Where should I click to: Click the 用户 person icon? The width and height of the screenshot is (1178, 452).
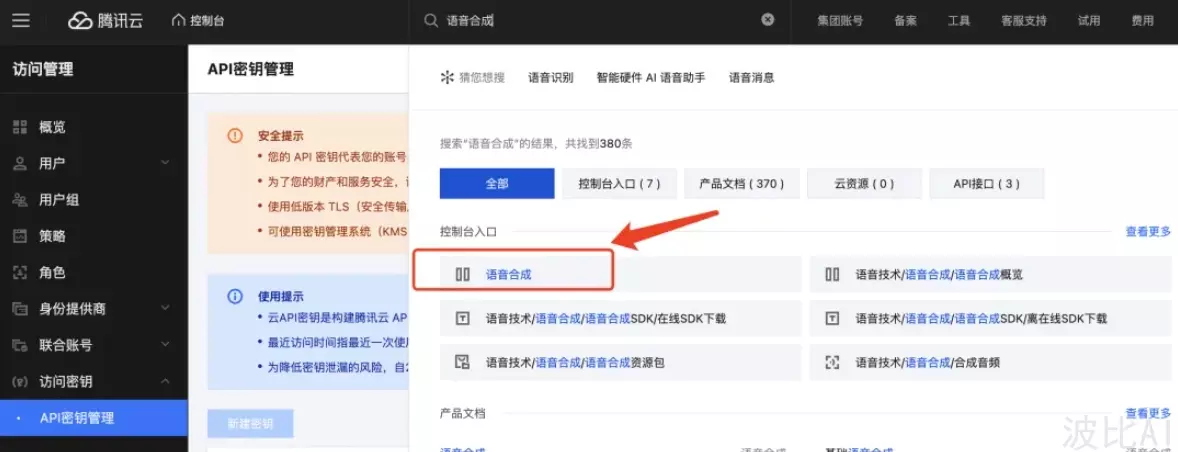(x=20, y=164)
